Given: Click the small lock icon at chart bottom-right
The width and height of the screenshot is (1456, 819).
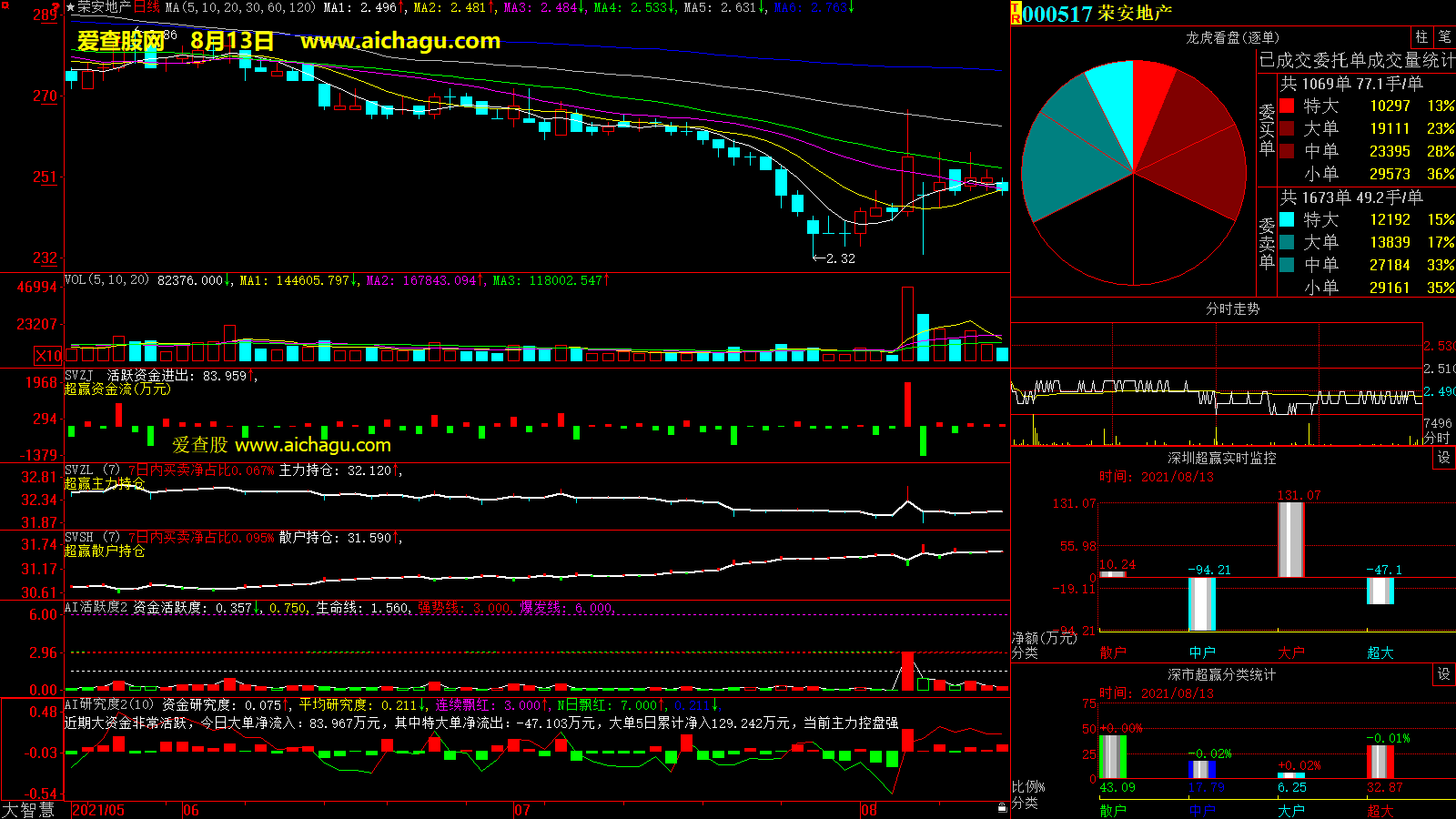Looking at the screenshot, I should click(x=1002, y=807).
